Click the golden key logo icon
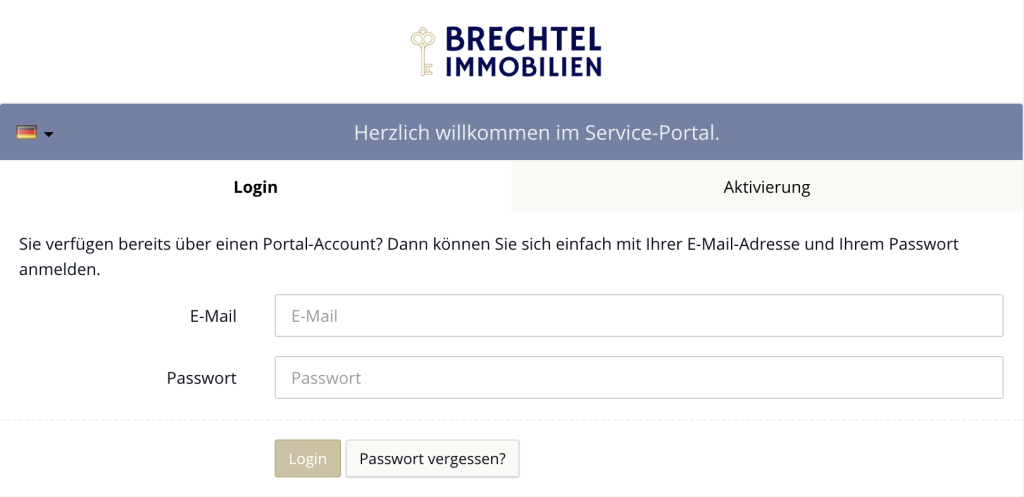Image resolution: width=1024 pixels, height=497 pixels. point(424,51)
